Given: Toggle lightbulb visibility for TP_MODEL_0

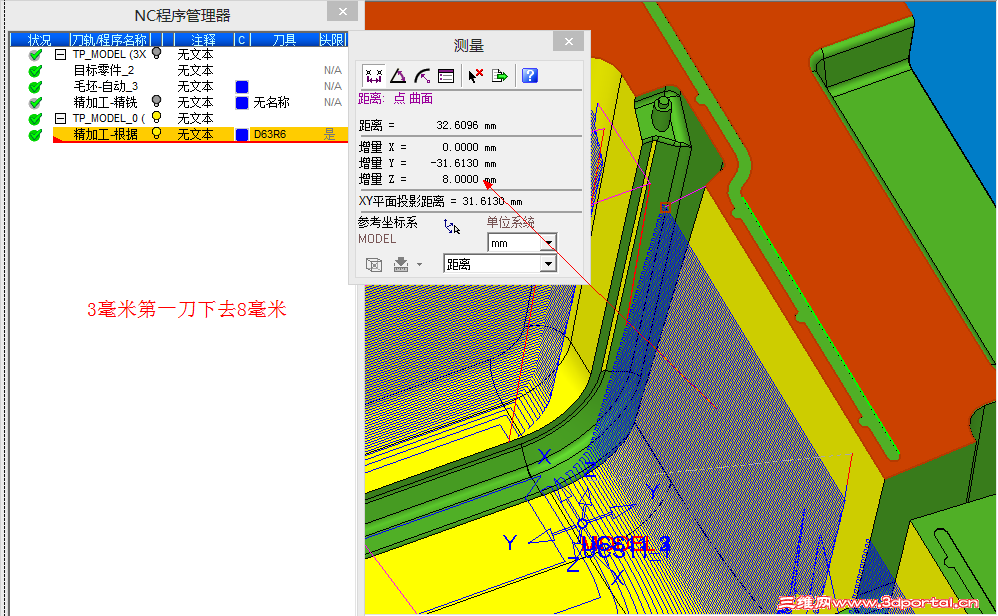Looking at the screenshot, I should (x=156, y=117).
